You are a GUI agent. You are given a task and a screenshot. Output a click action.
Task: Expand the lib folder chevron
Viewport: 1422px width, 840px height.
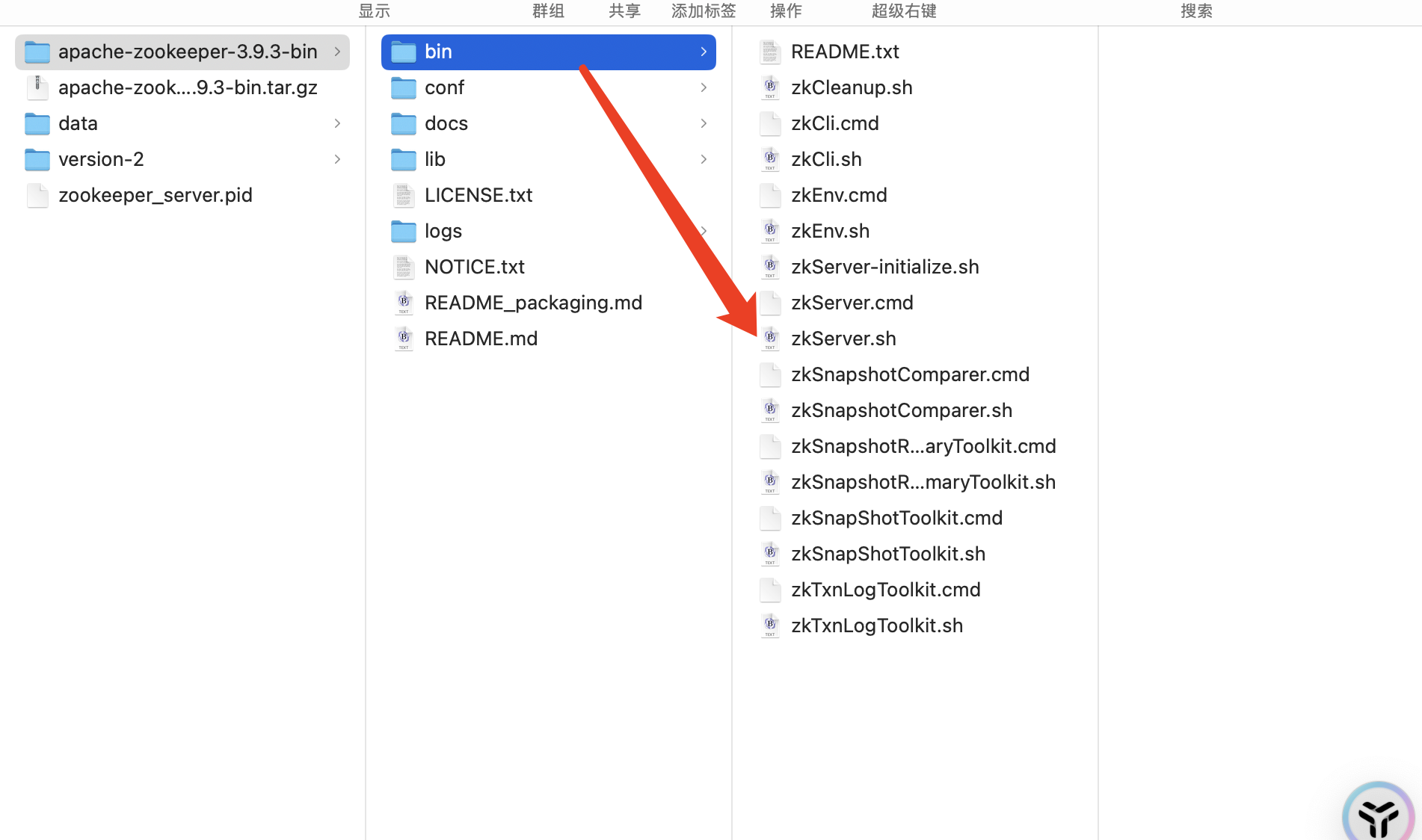pos(704,159)
